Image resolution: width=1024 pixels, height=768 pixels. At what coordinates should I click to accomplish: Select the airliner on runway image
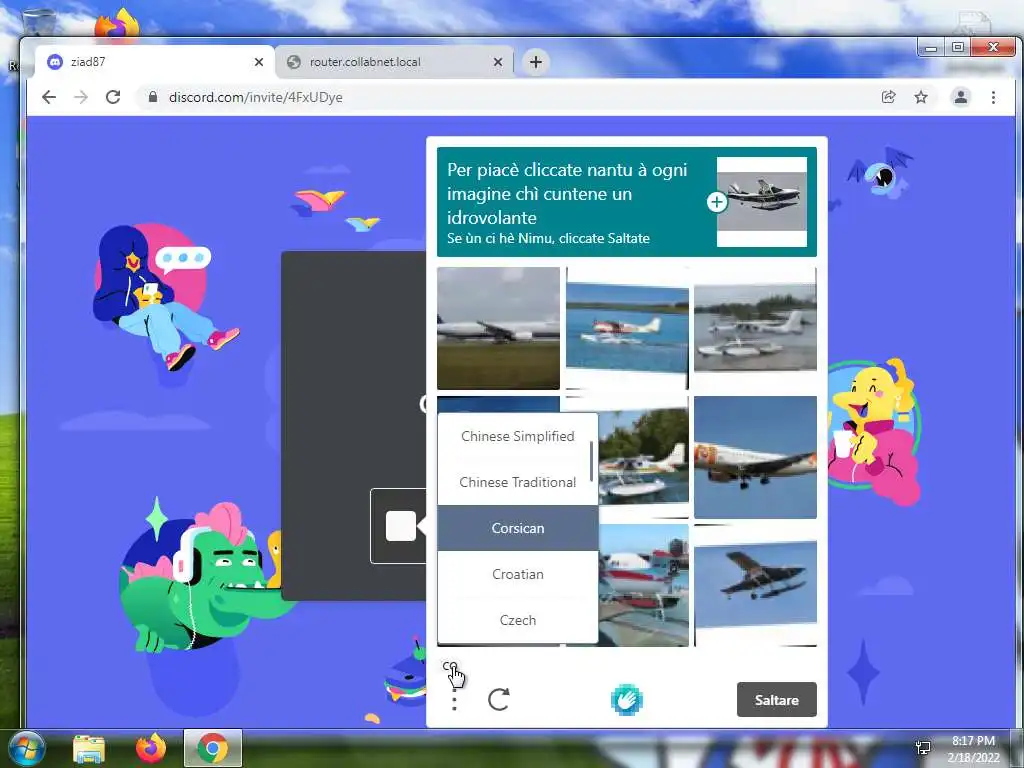(498, 328)
